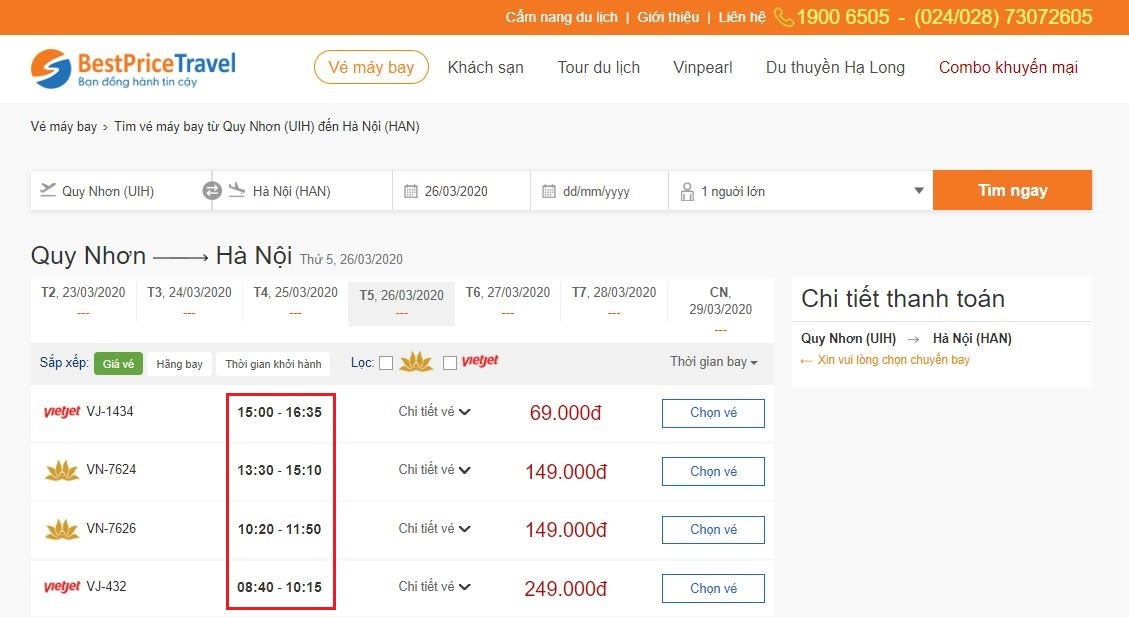This screenshot has height=617, width=1129.
Task: Click price '69.000đ'
Action: click(565, 413)
